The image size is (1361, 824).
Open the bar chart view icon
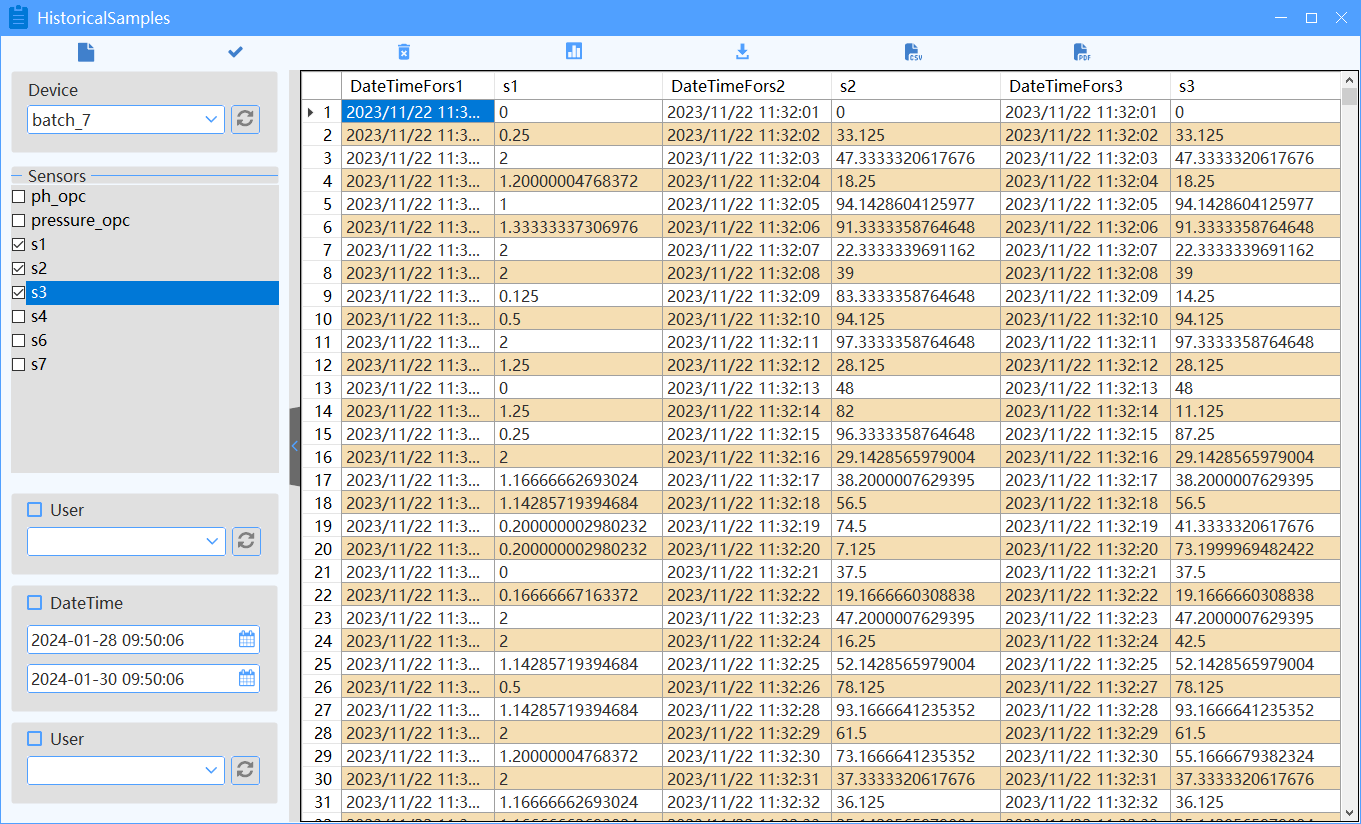(x=574, y=52)
